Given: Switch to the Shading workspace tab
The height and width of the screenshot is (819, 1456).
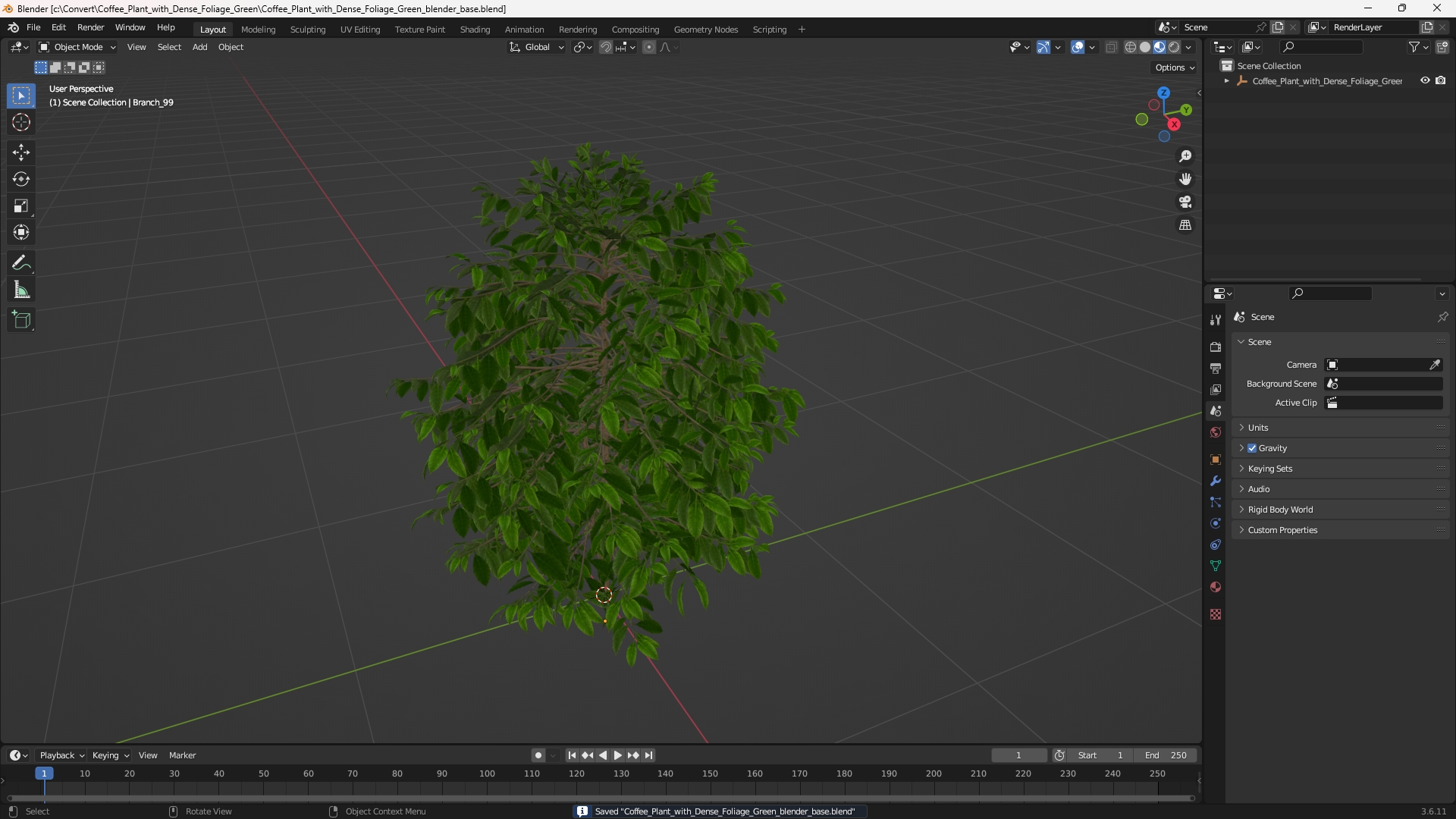Looking at the screenshot, I should pos(475,30).
